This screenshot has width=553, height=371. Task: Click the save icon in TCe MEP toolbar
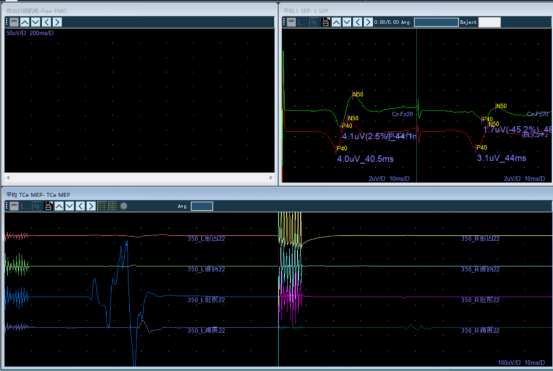click(48, 206)
